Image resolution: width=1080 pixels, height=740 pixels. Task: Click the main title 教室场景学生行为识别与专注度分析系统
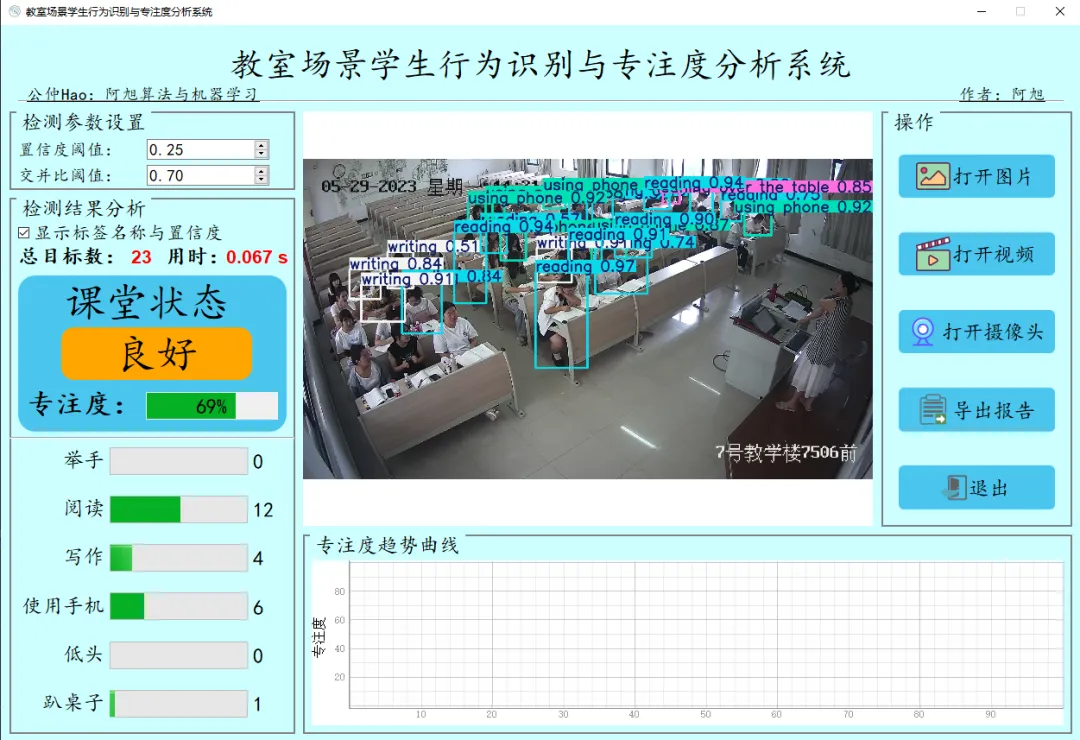point(541,65)
